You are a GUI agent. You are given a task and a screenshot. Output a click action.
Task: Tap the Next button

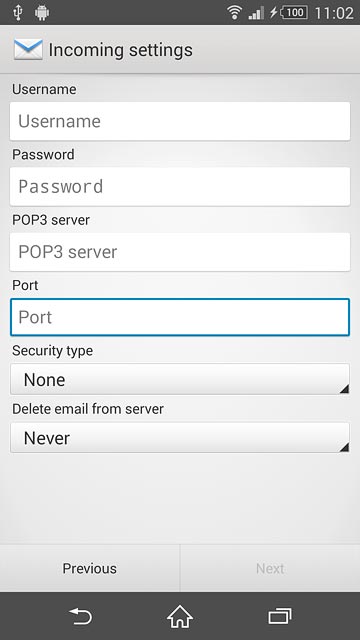tap(270, 568)
